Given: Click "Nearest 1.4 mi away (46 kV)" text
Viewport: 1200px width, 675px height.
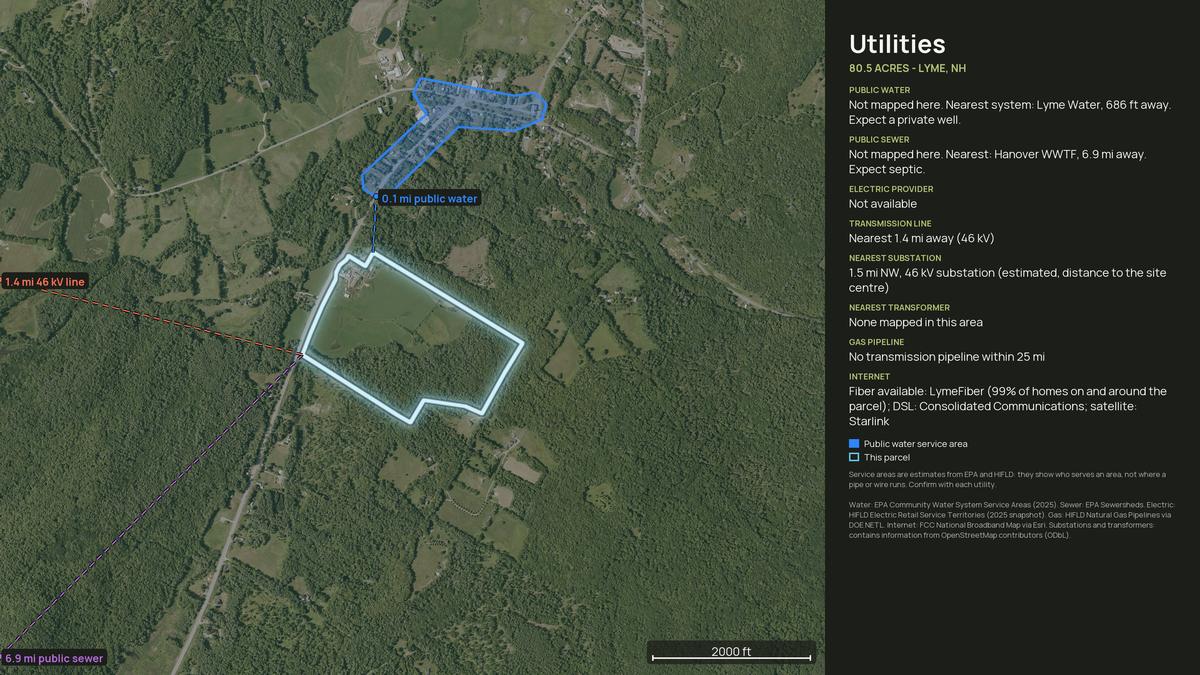Looking at the screenshot, I should coord(921,238).
